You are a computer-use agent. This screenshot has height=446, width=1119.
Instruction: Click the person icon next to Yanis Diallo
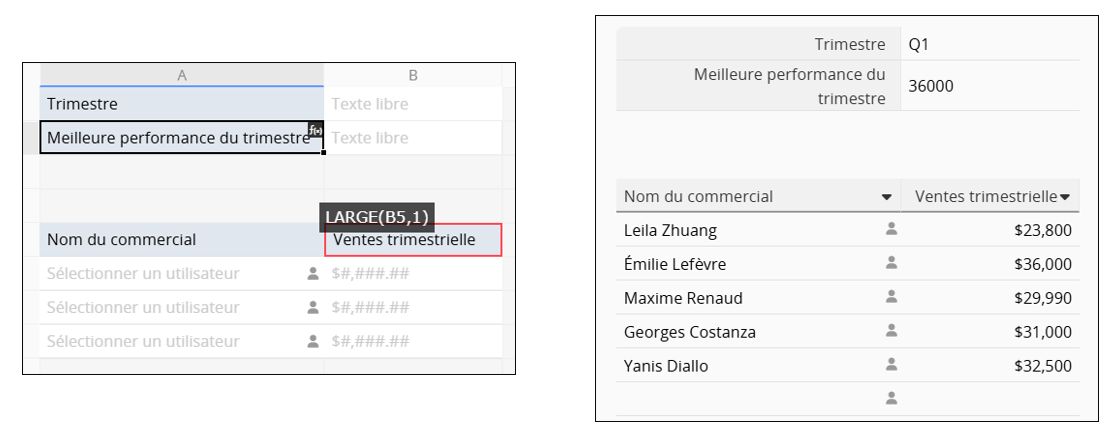click(892, 365)
